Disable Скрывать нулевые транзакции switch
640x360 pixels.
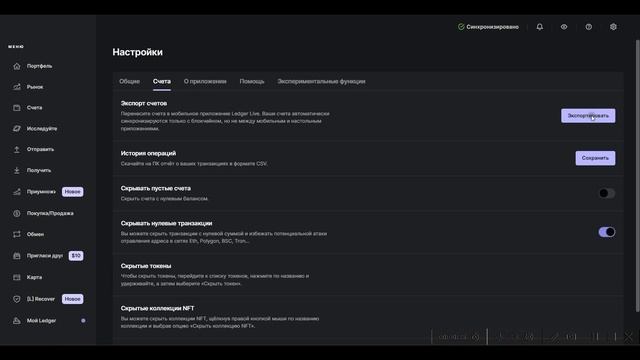(x=607, y=232)
